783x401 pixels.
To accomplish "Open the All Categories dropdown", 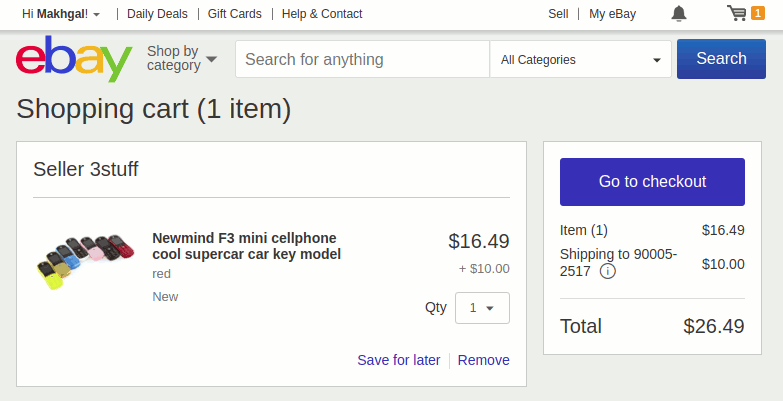I will click(x=581, y=59).
